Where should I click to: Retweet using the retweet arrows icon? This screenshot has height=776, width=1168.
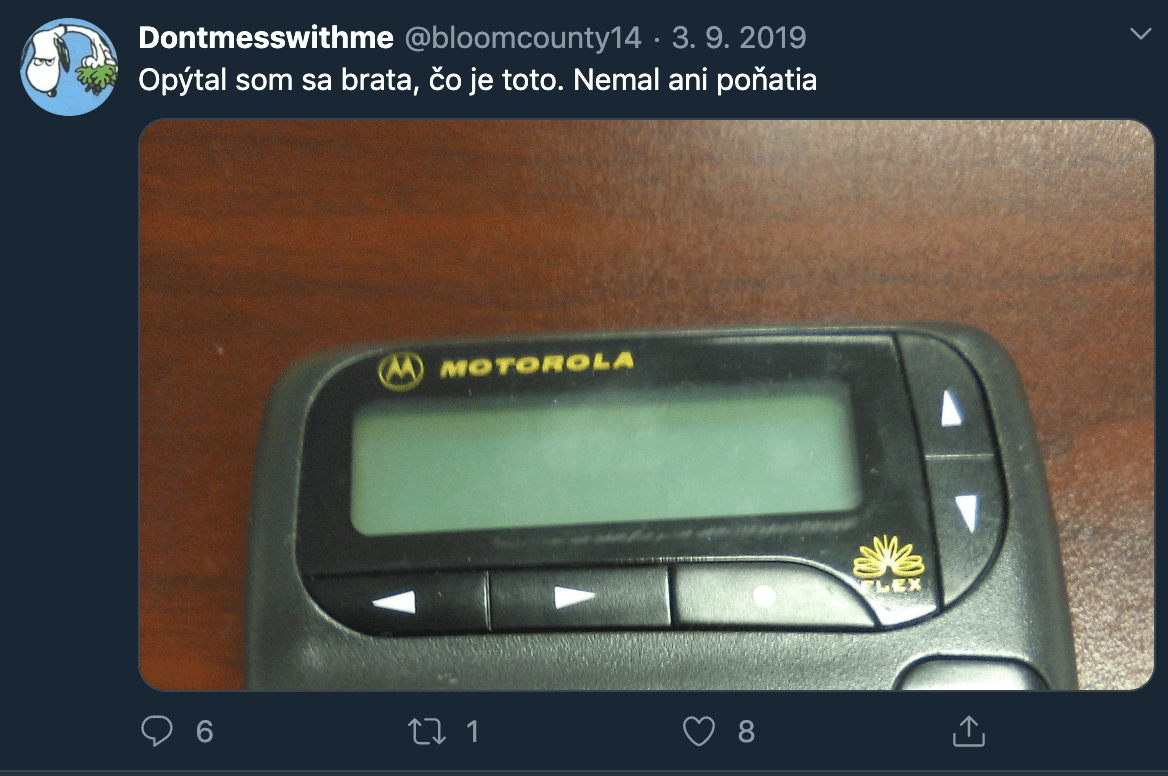point(427,731)
